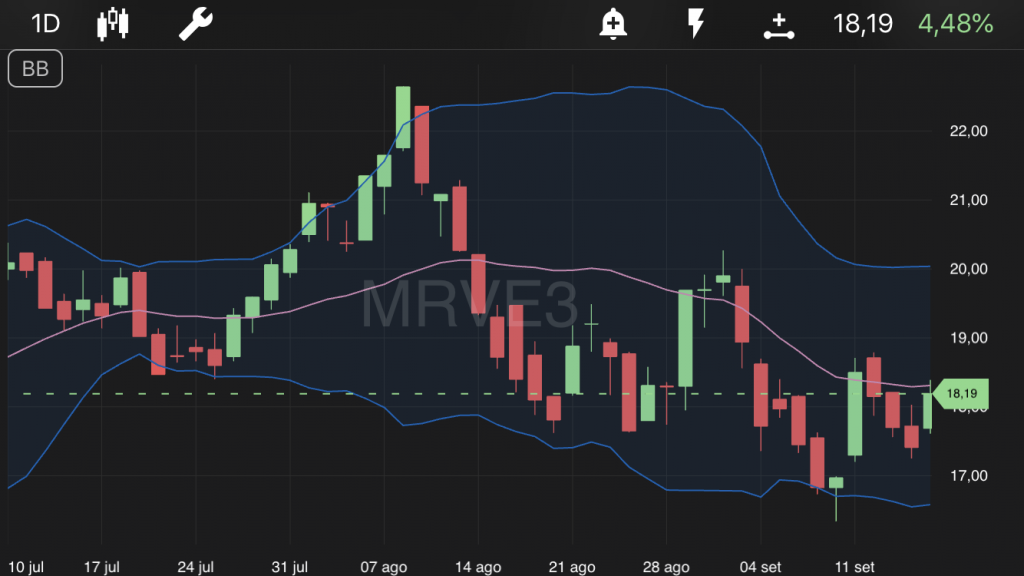Click the 19,00 price axis label
The height and width of the screenshot is (576, 1024).
pyautogui.click(x=968, y=338)
